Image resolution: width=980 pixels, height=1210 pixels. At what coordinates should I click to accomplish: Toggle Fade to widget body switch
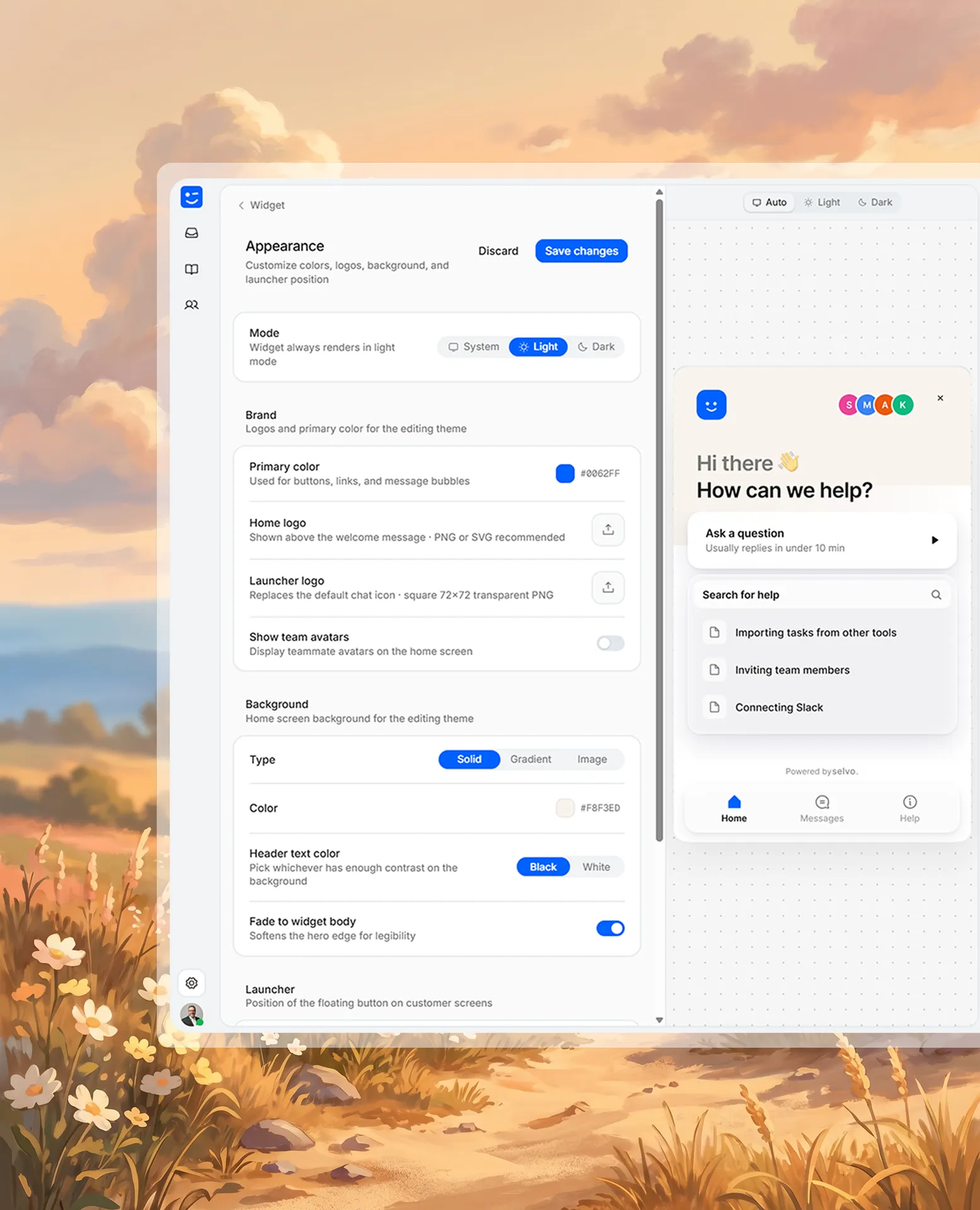(x=610, y=928)
